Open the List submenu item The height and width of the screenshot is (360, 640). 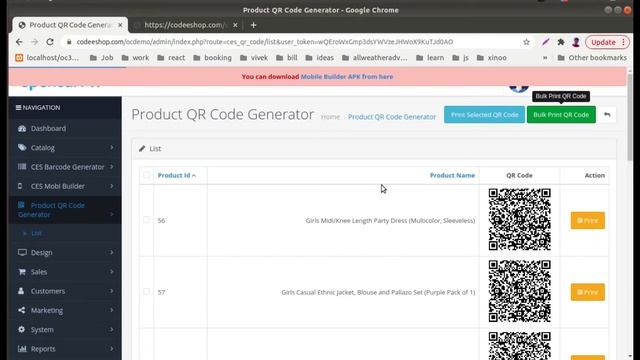click(36, 233)
